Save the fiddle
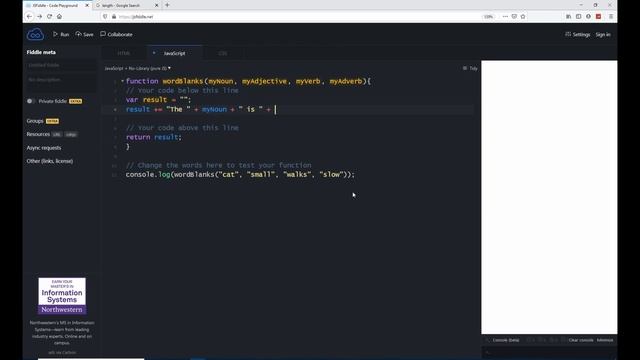The height and width of the screenshot is (360, 640). point(84,34)
